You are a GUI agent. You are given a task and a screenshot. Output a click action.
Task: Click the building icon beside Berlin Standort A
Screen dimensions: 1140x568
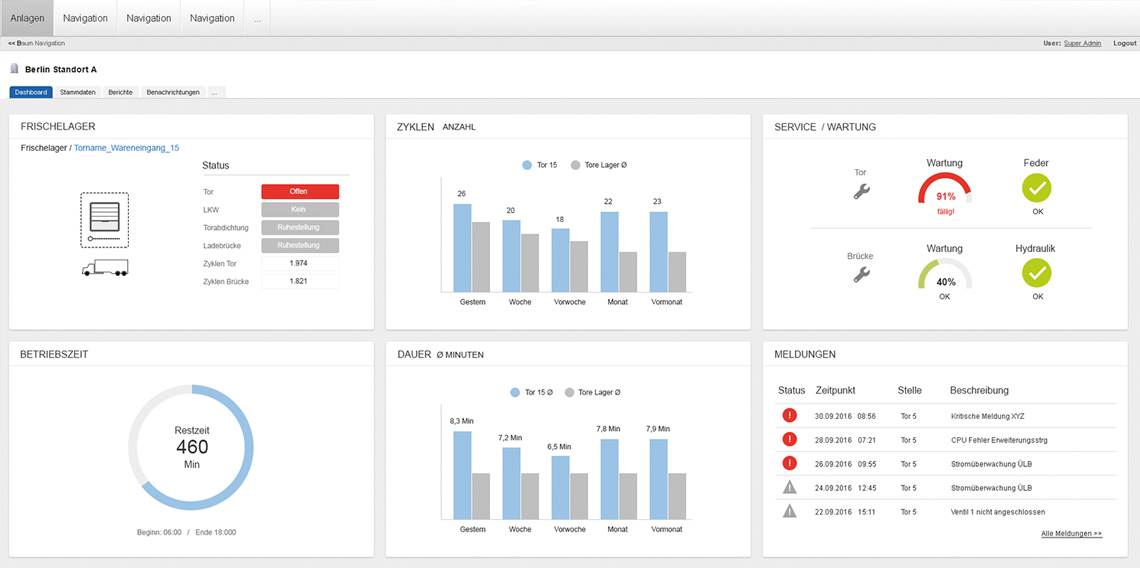pos(14,69)
